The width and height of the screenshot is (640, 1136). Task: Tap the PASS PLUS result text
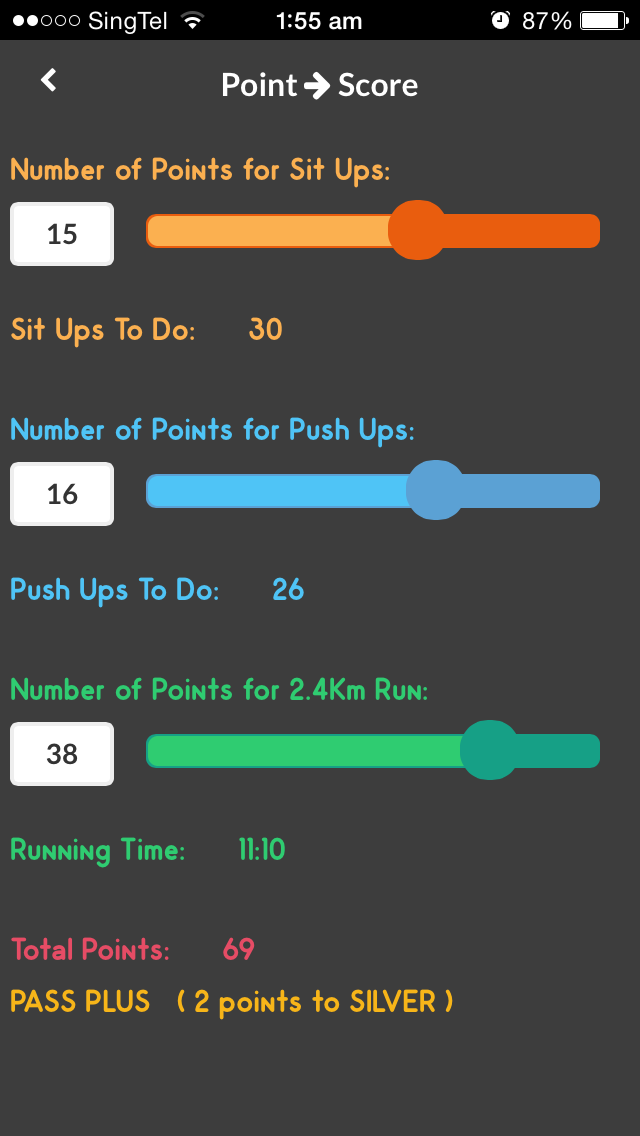[80, 1001]
